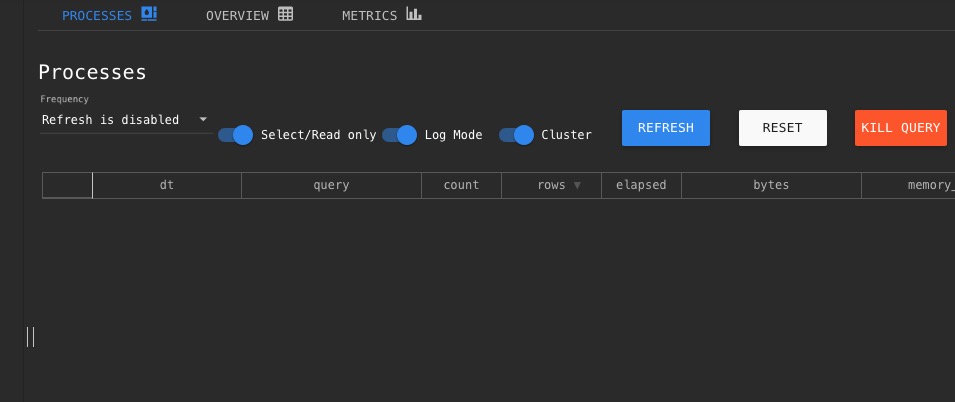Click the Frequency dropdown arrow
This screenshot has width=955, height=402.
(204, 119)
